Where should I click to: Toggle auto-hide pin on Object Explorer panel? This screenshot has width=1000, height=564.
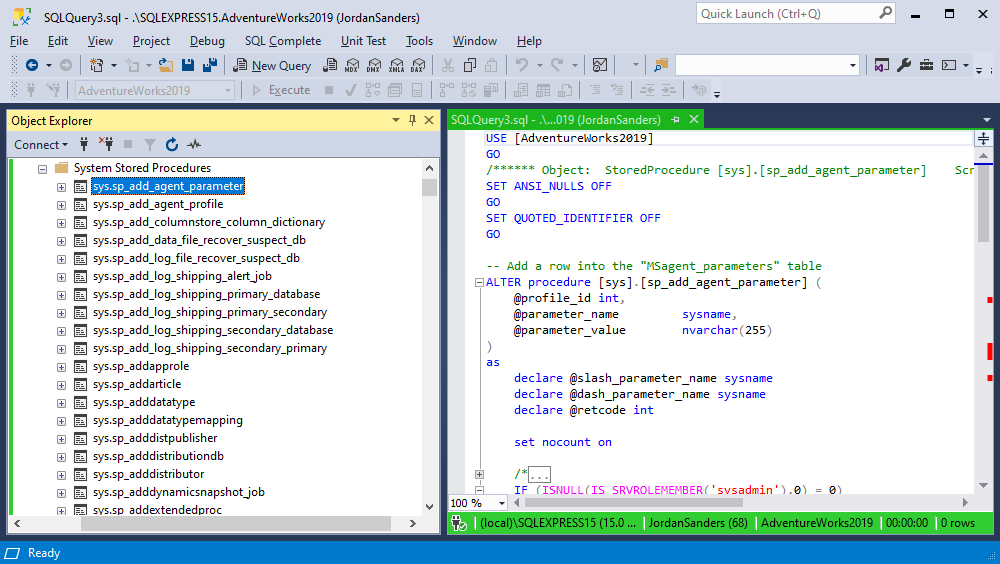tap(413, 120)
